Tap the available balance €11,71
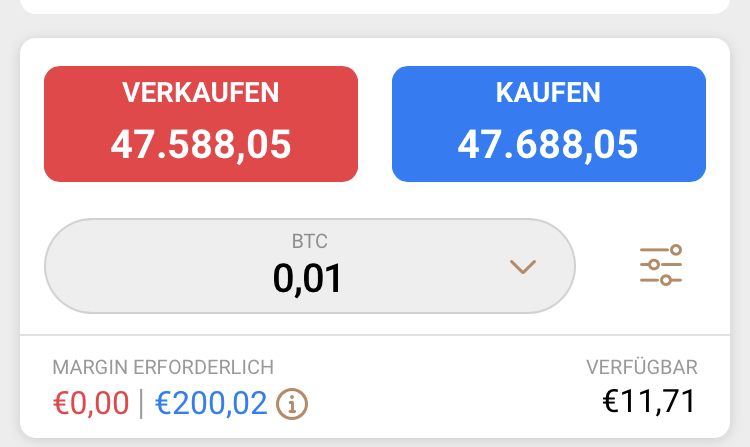Viewport: 750px width, 447px height. tap(649, 401)
